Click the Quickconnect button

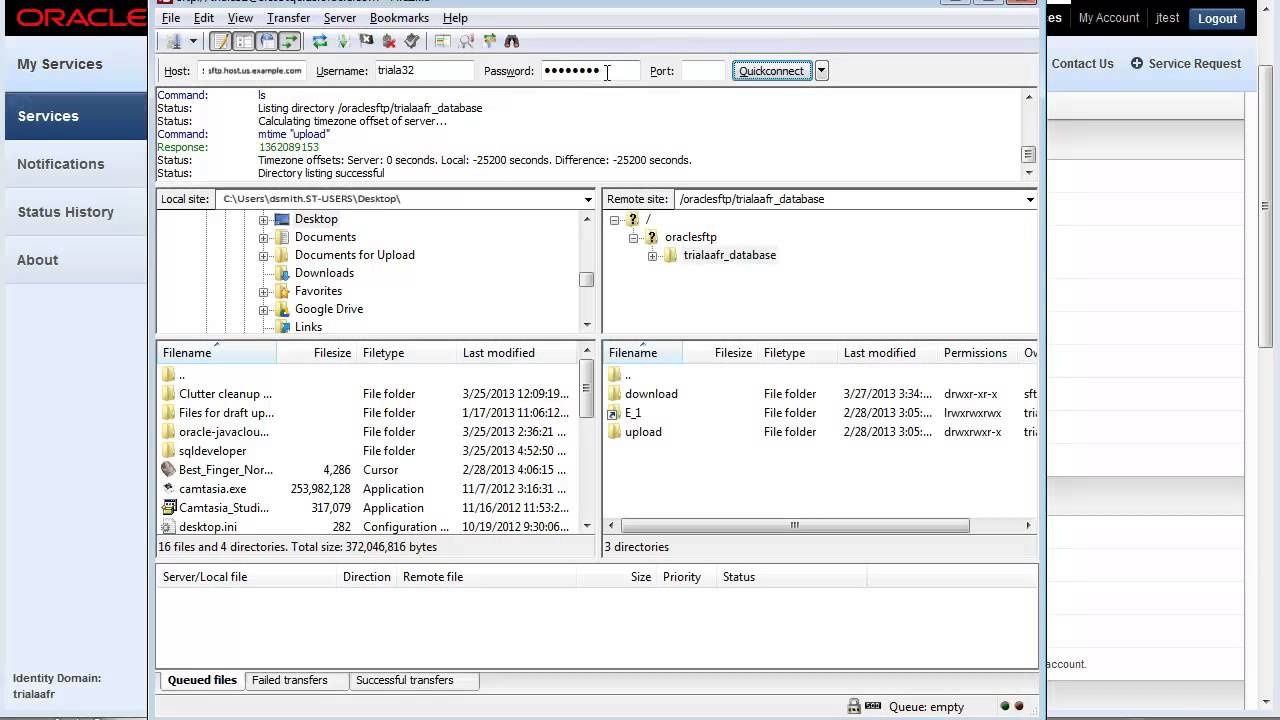click(771, 71)
